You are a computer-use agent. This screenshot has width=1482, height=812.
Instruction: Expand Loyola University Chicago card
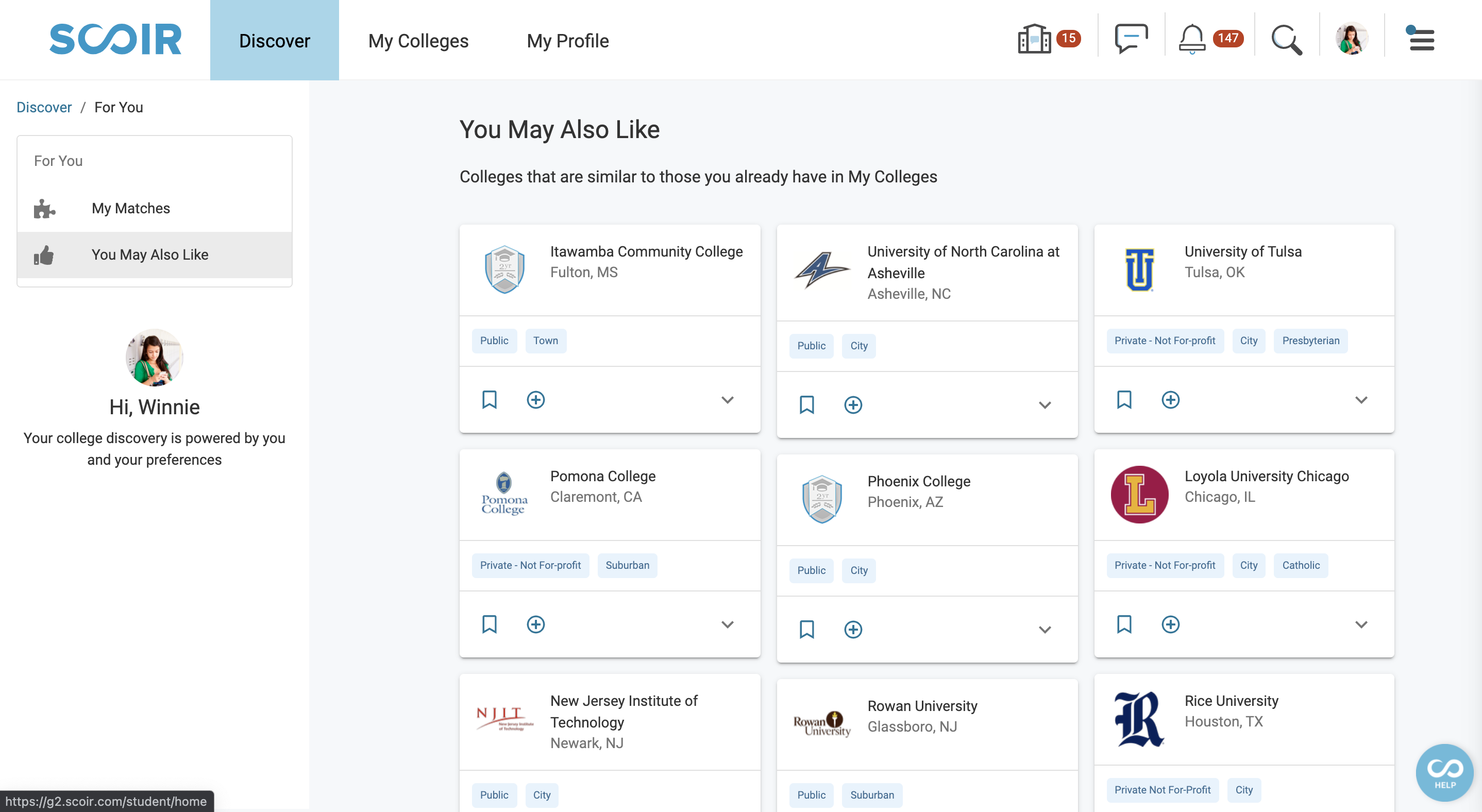click(1361, 624)
